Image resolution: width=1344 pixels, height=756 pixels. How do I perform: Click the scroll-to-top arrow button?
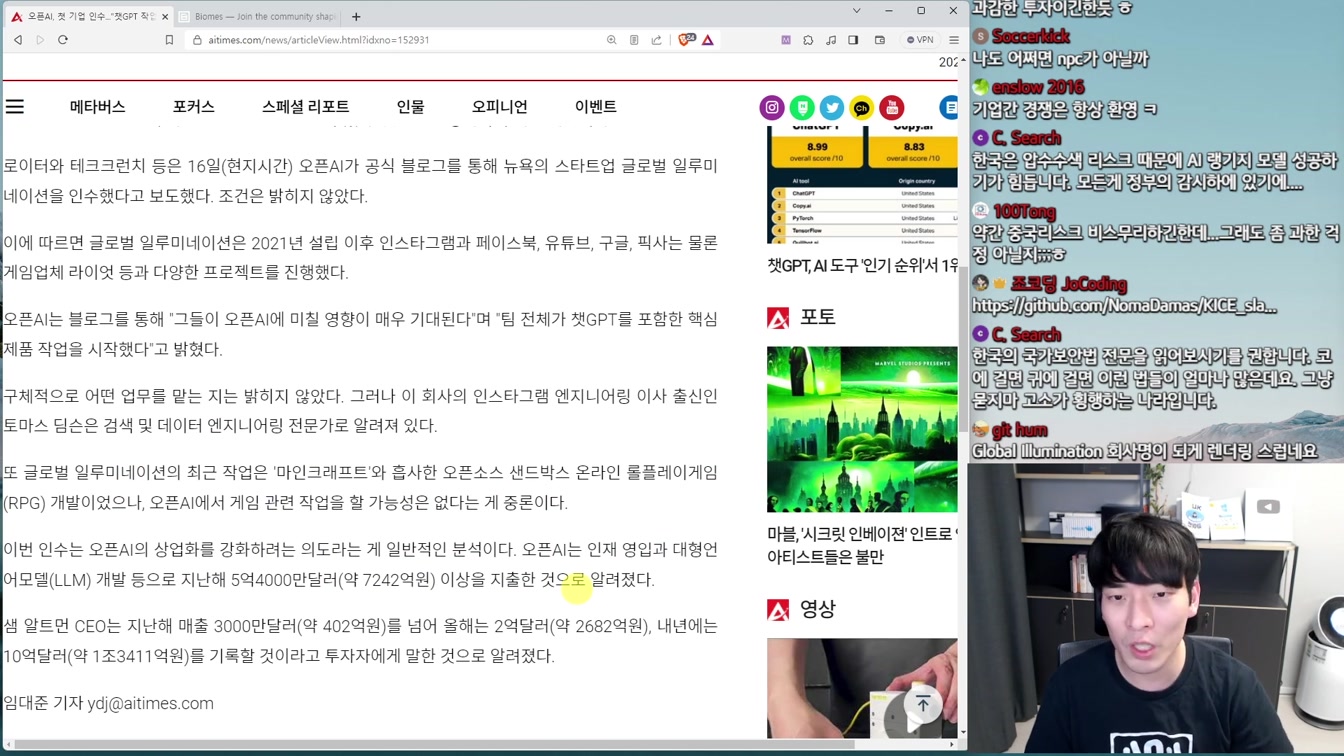point(923,705)
